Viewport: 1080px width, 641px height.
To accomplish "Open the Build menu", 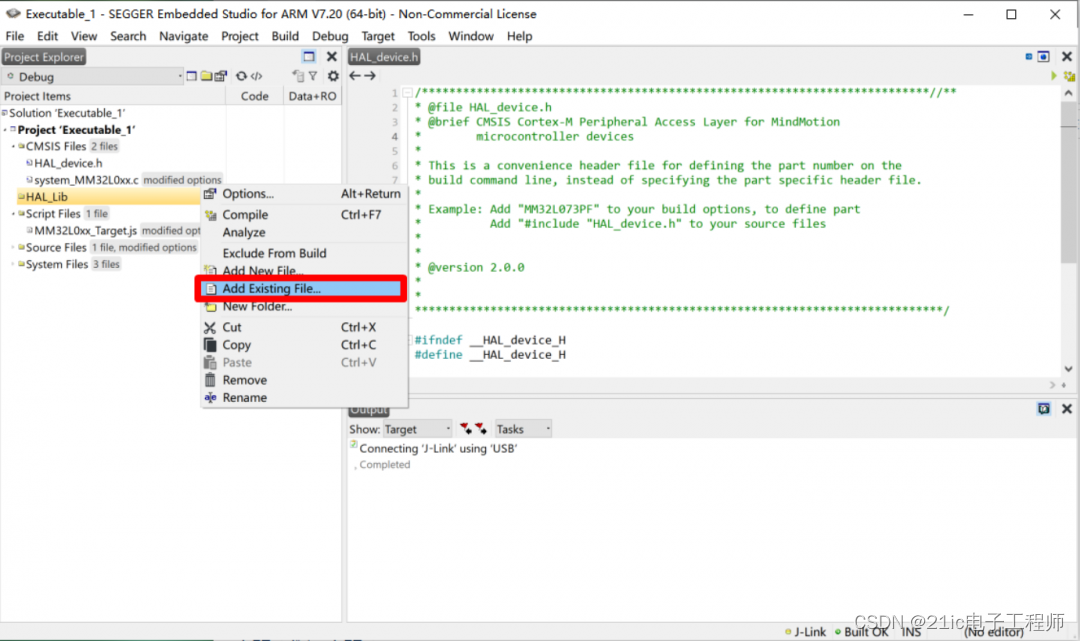I will [x=285, y=36].
